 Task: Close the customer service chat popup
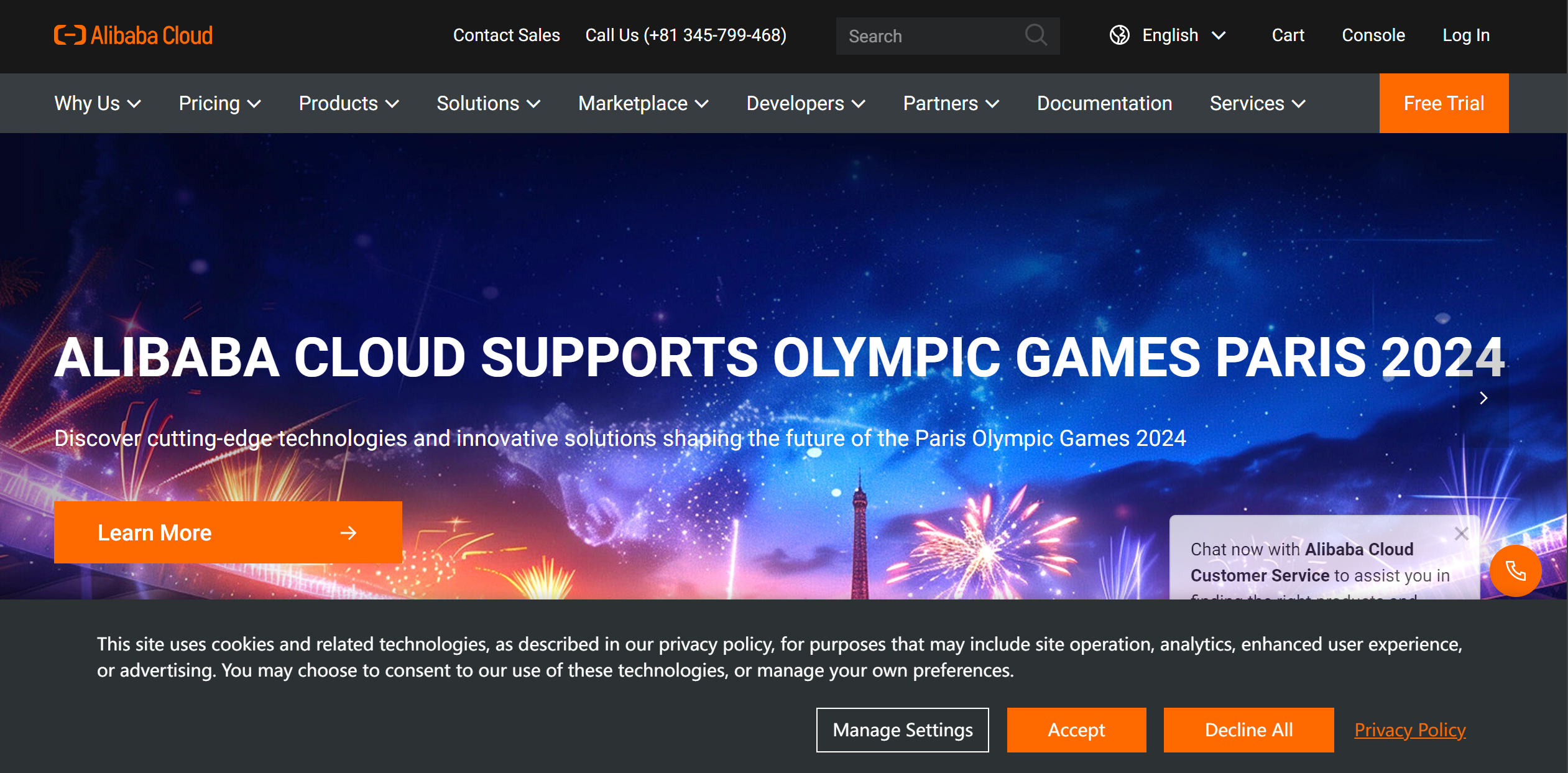pos(1461,534)
